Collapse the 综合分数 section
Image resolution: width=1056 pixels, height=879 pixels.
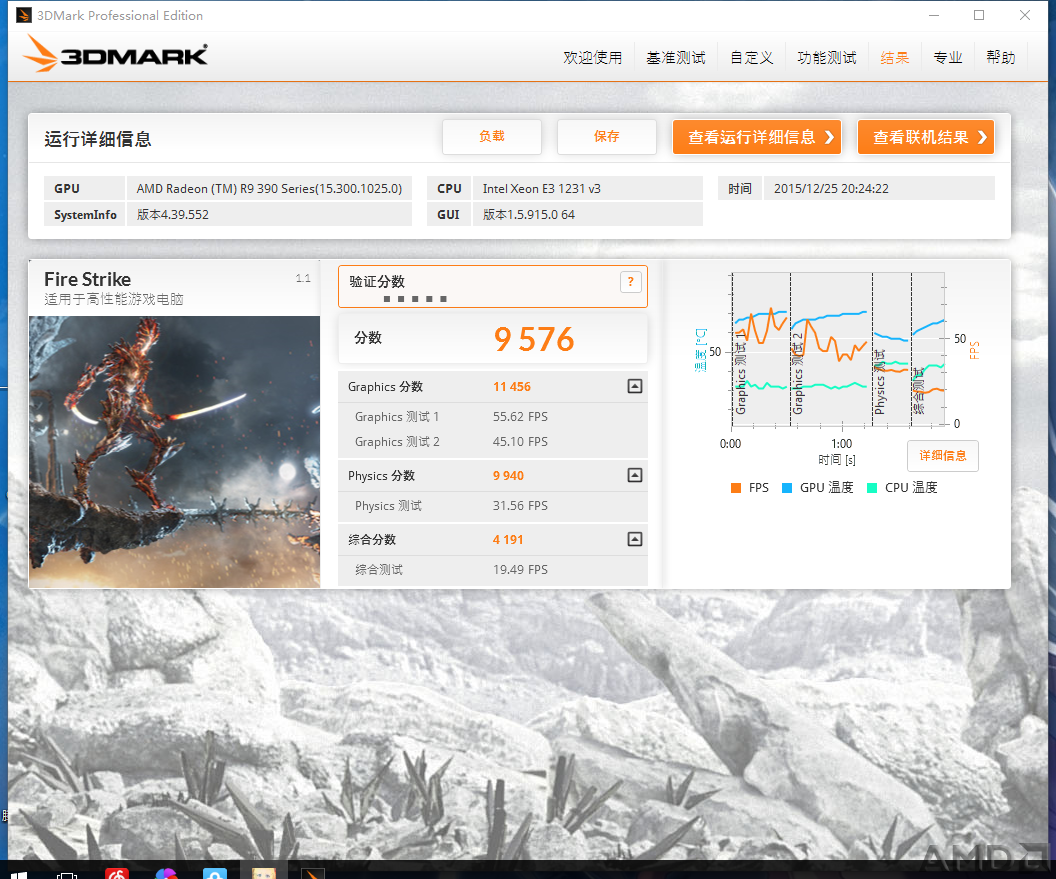[x=634, y=540]
